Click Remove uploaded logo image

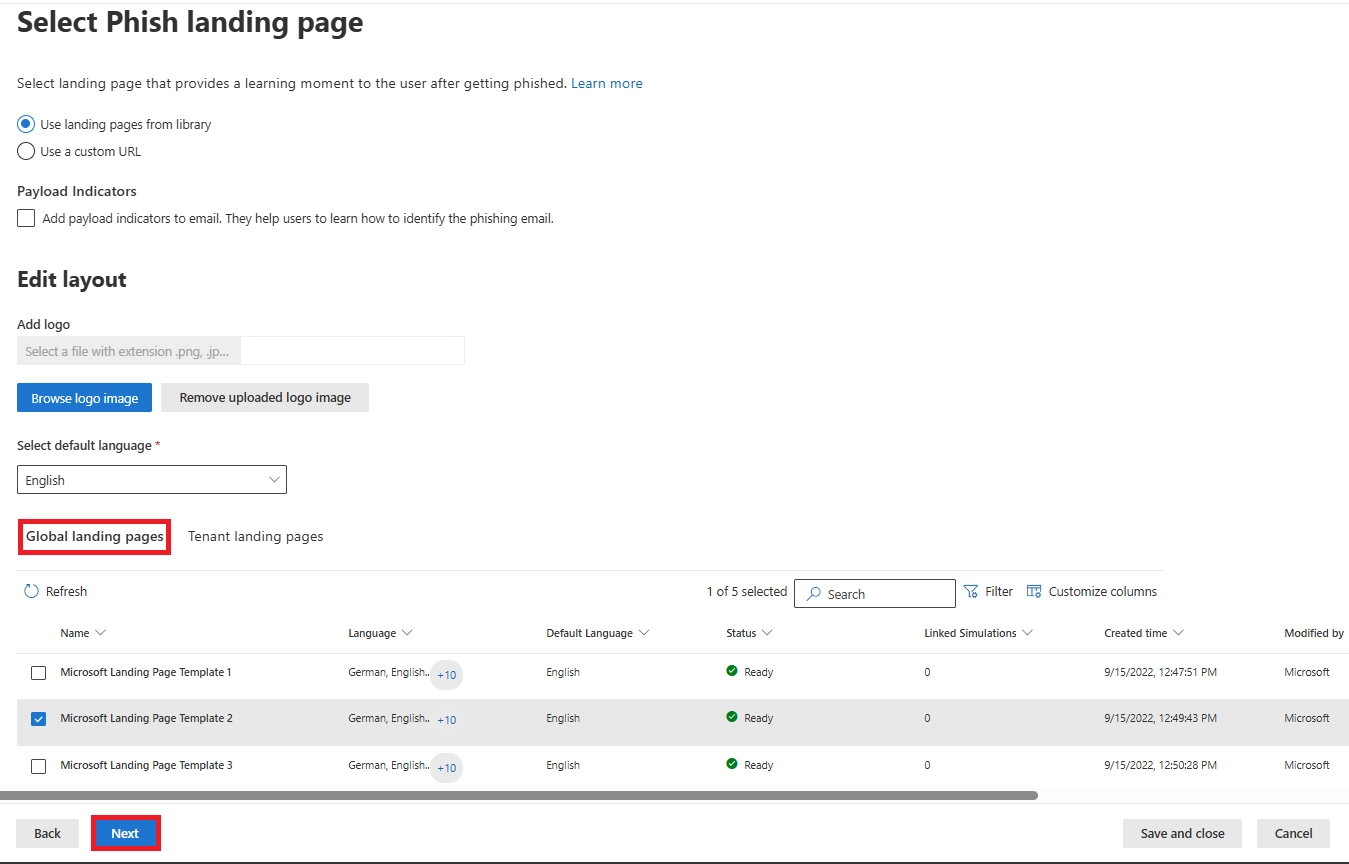pos(264,397)
